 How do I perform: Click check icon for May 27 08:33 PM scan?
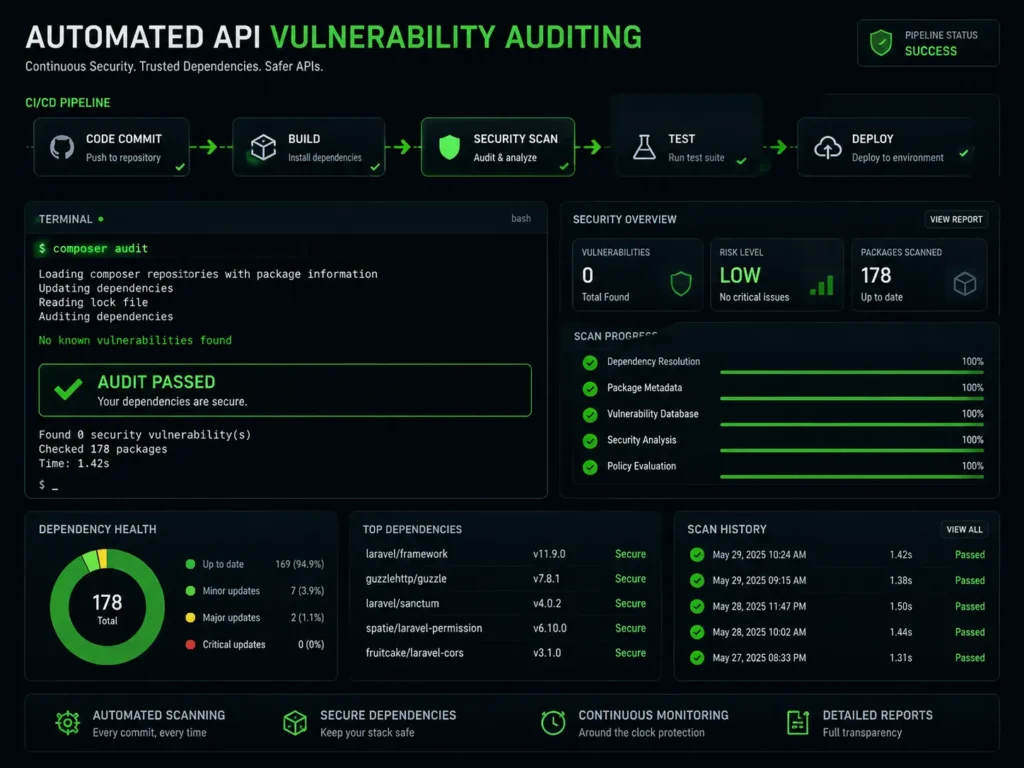(x=697, y=658)
